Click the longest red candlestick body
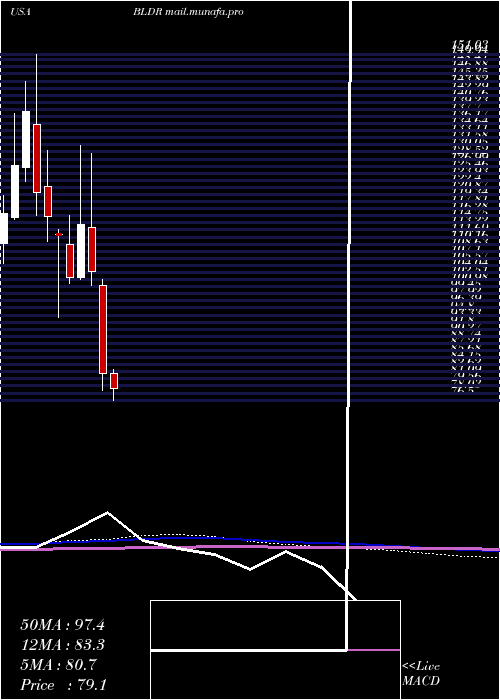The height and width of the screenshot is (700, 500). coord(103,329)
